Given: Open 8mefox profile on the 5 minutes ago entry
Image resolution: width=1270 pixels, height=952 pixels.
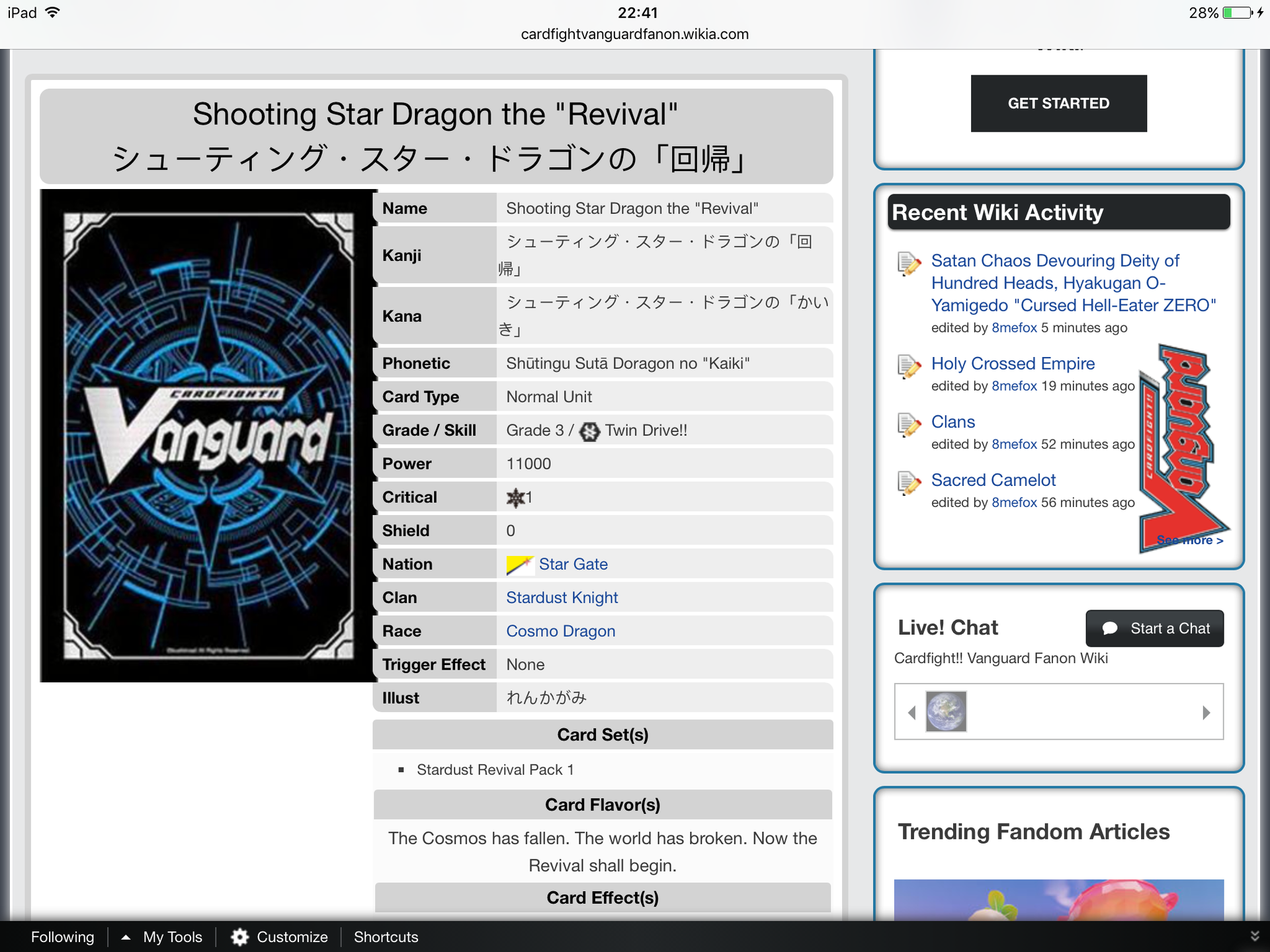Looking at the screenshot, I should (1014, 328).
